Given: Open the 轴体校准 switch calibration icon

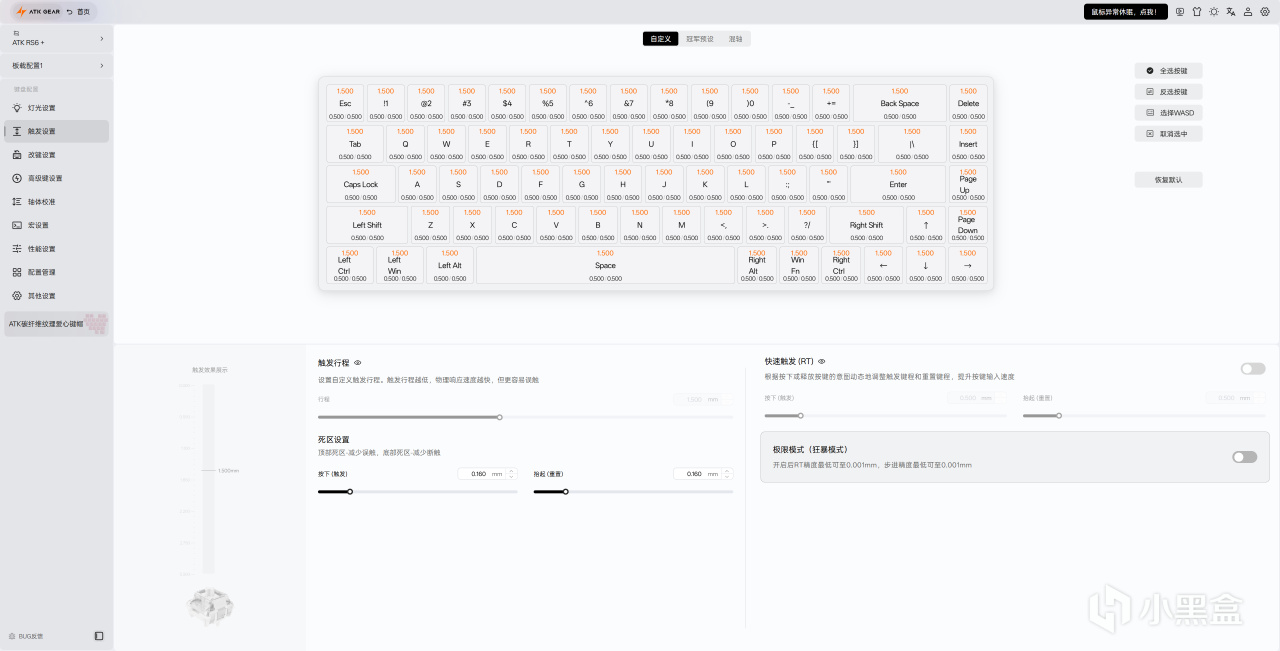Looking at the screenshot, I should click(x=17, y=202).
